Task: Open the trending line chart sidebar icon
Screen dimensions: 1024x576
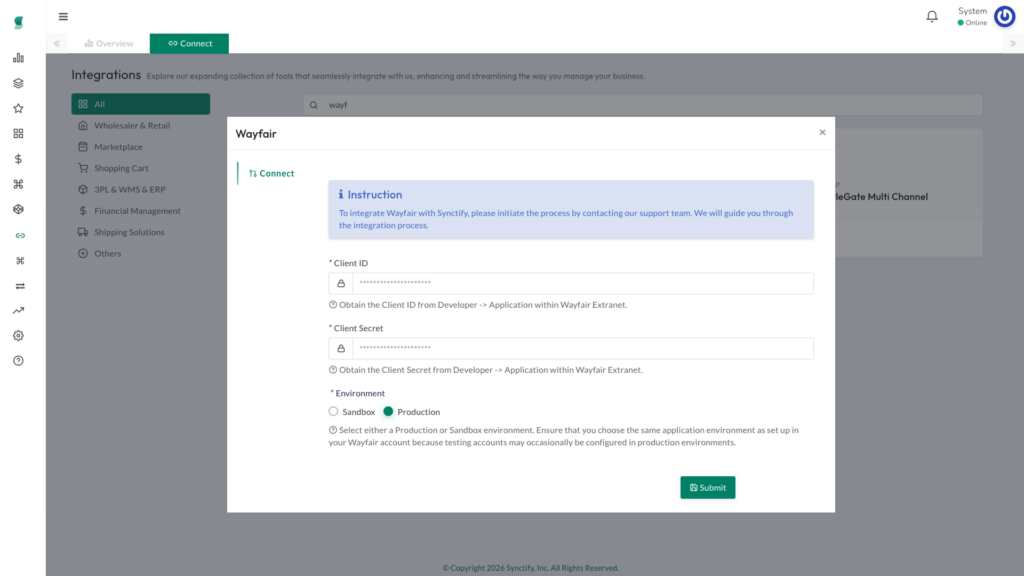Action: point(18,311)
